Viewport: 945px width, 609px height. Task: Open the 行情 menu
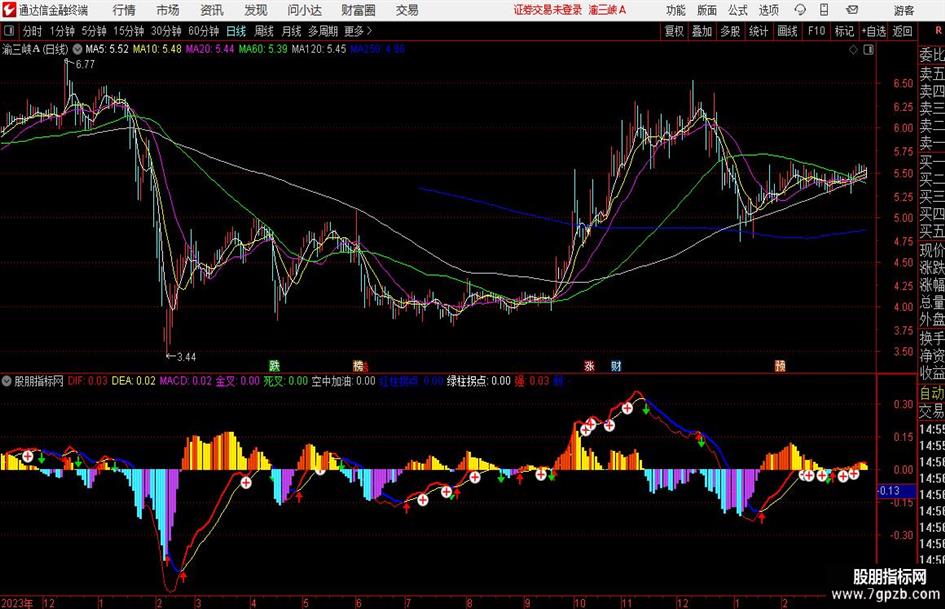point(124,10)
